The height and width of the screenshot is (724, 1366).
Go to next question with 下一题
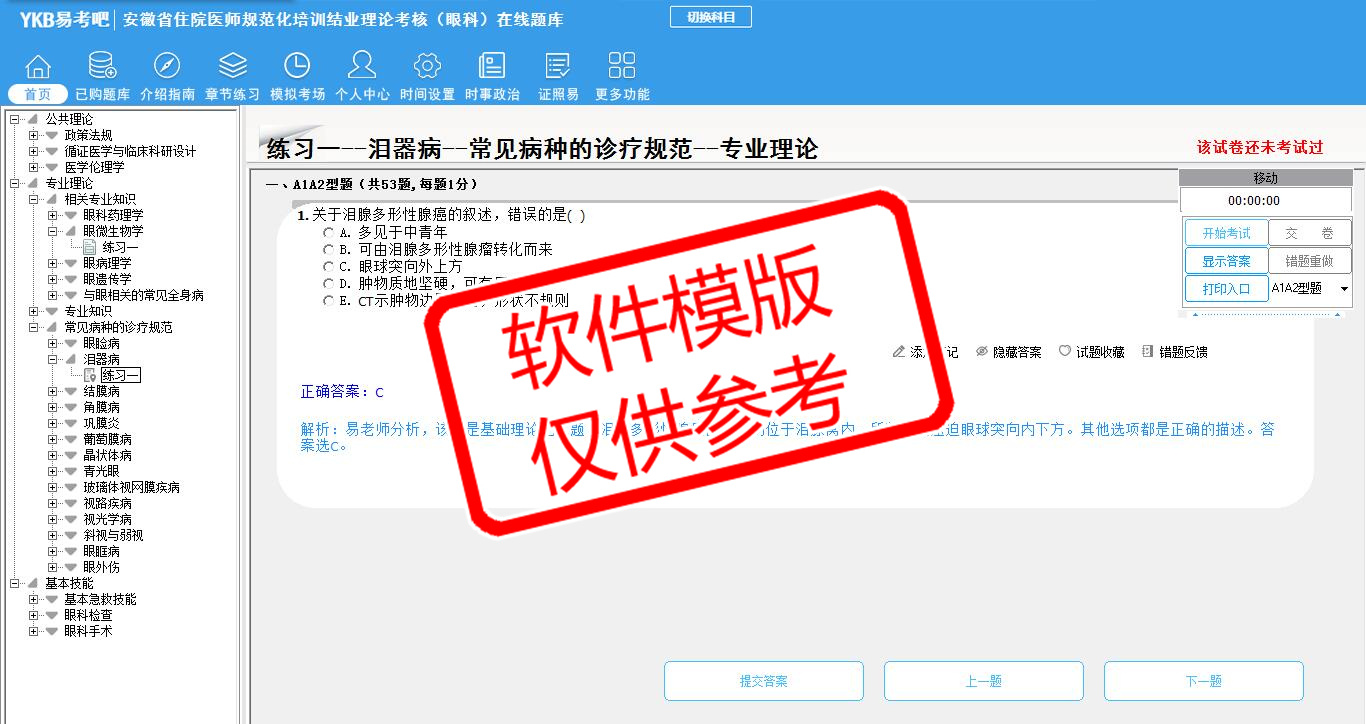[x=1203, y=681]
